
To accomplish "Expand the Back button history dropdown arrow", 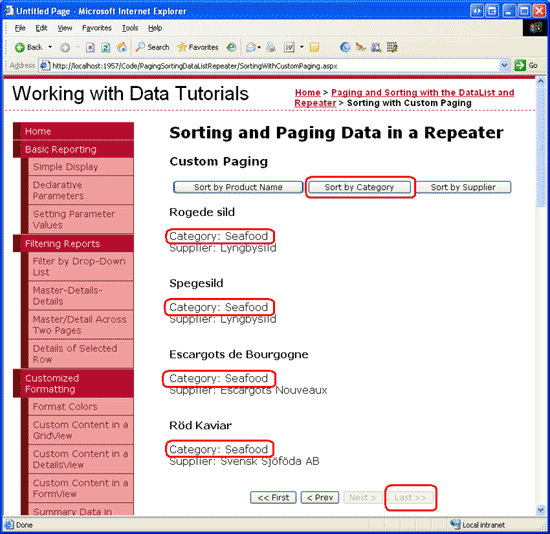I will pyautogui.click(x=50, y=47).
